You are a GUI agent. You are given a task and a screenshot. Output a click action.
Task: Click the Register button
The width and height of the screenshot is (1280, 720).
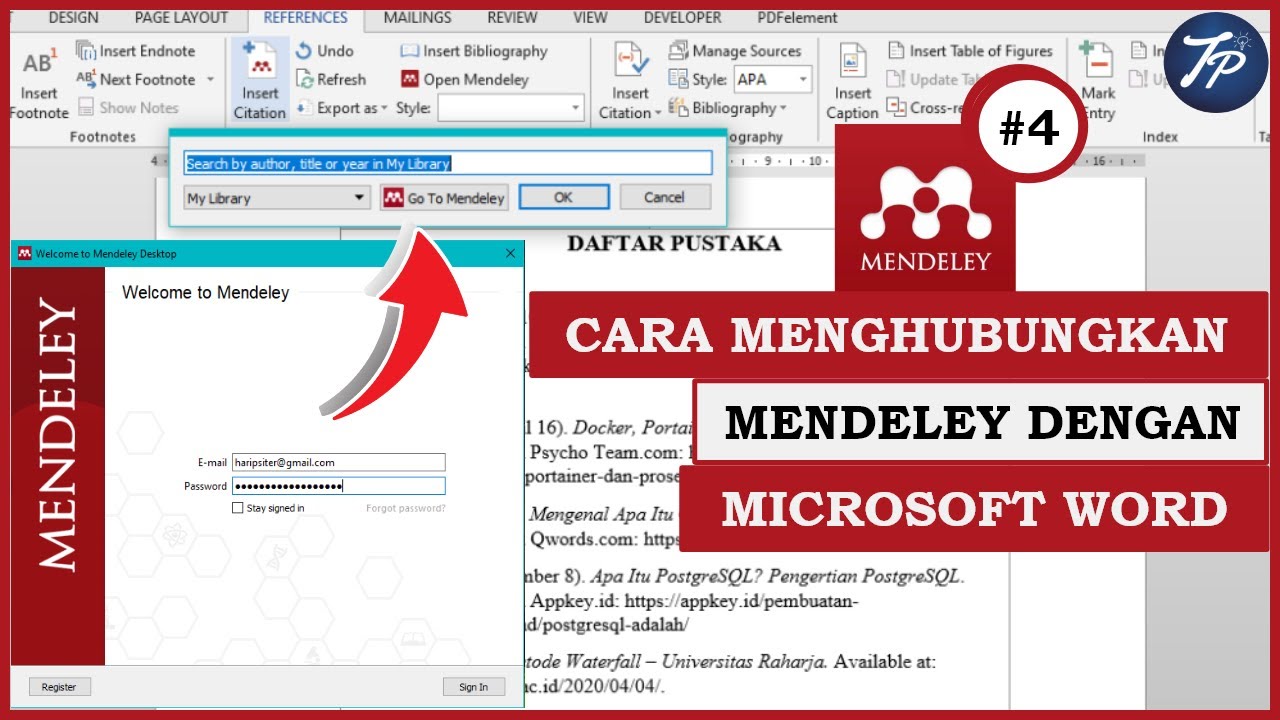click(59, 687)
